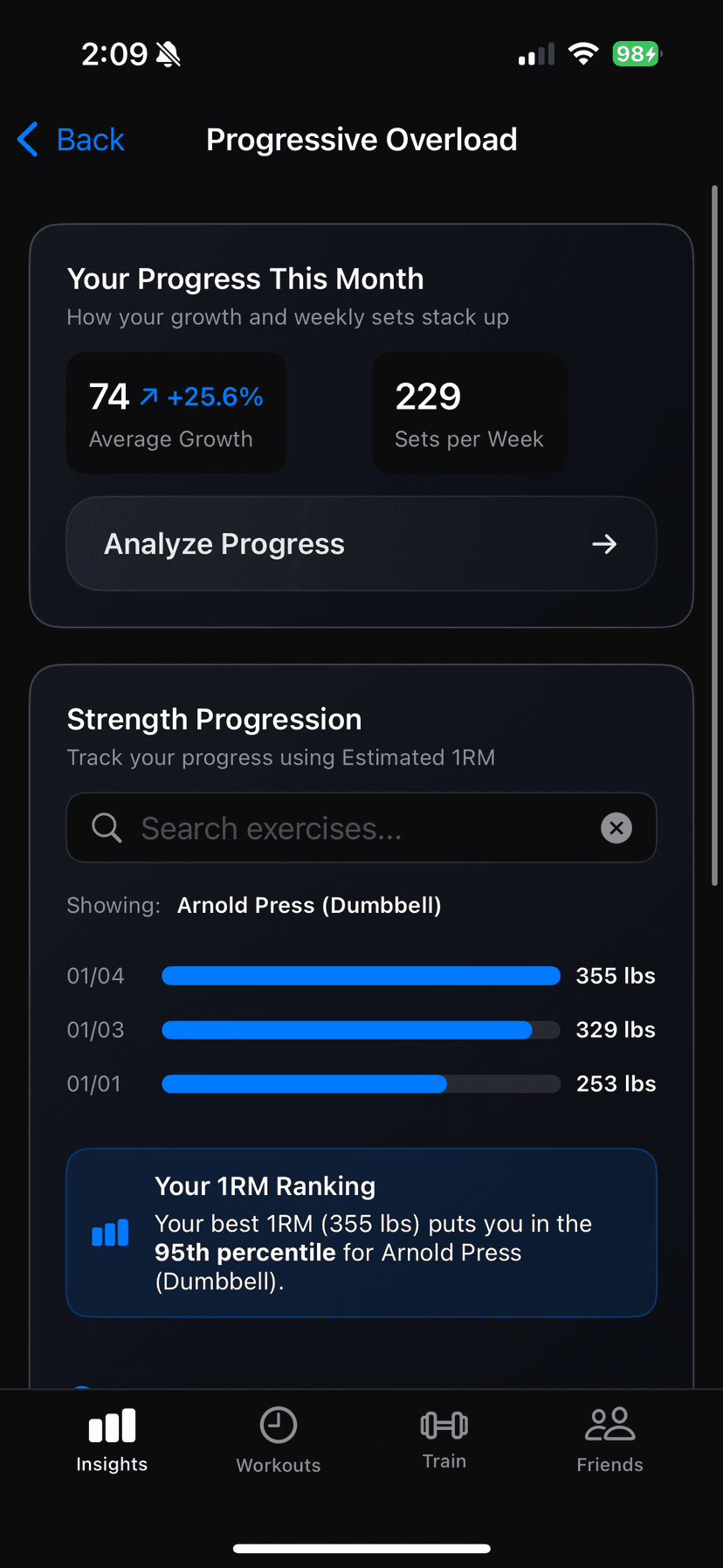Click the magnifying glass search icon
Viewport: 723px width, 1568px height.
tap(106, 827)
